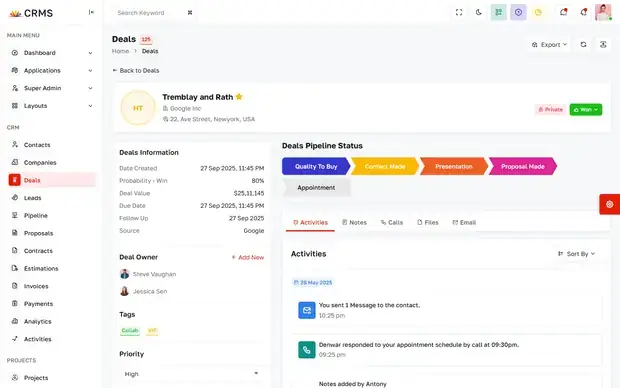Select Contact Made pipeline stage

[x=385, y=167]
